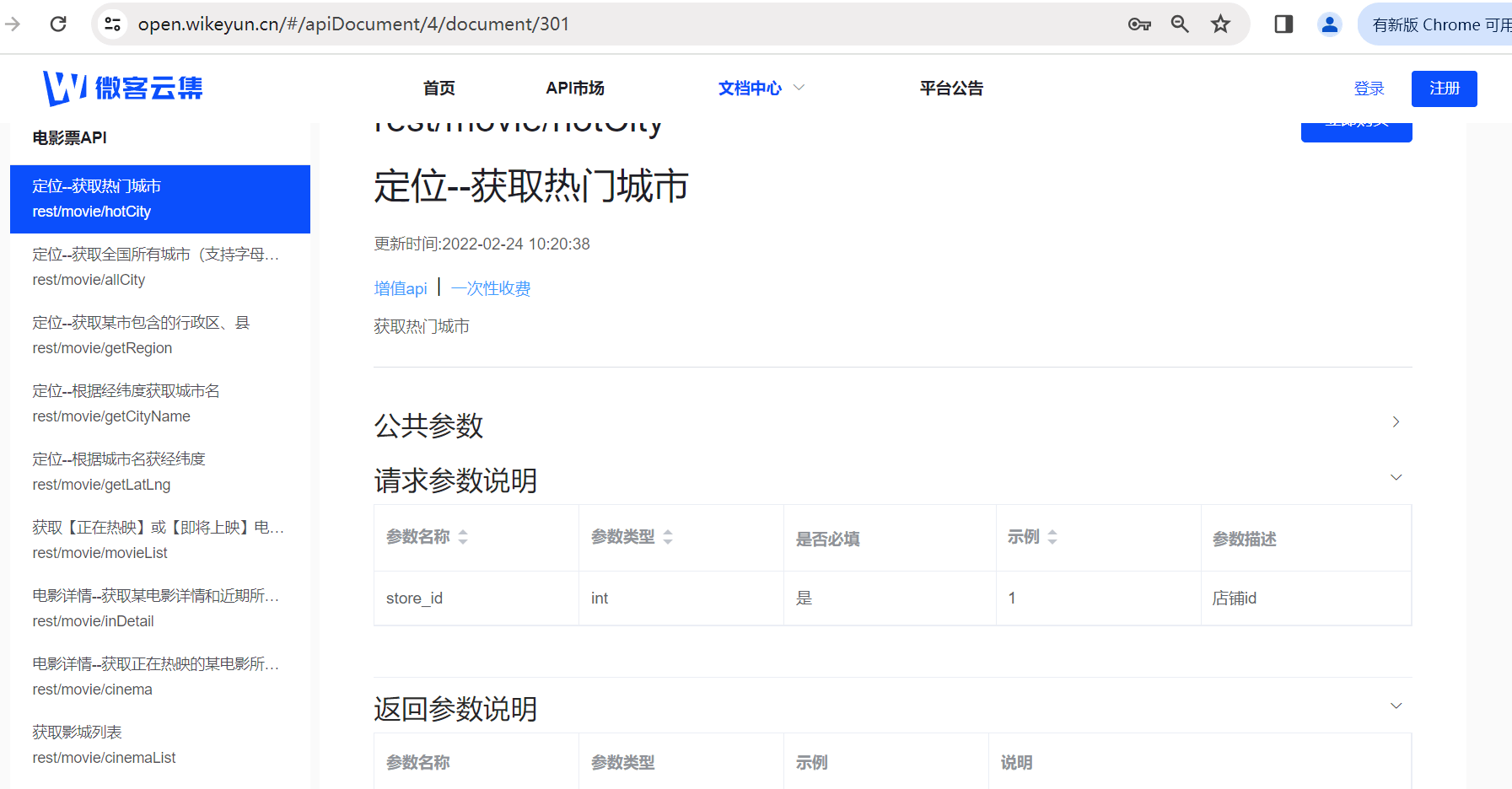The width and height of the screenshot is (1512, 789).
Task: Click the zoom magnifier icon in address bar
Action: [x=1180, y=24]
